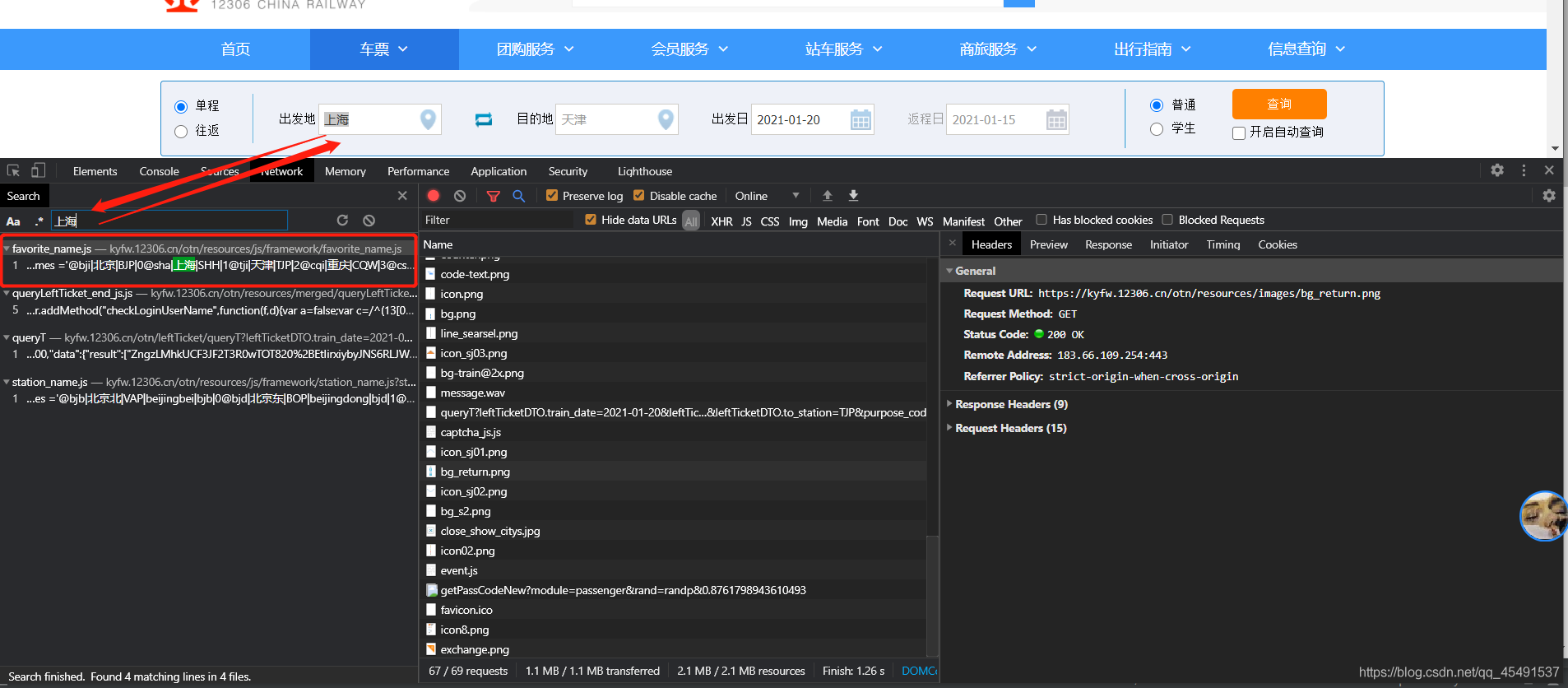This screenshot has height=688, width=1568.
Task: Close the request details pane
Action: point(953,244)
